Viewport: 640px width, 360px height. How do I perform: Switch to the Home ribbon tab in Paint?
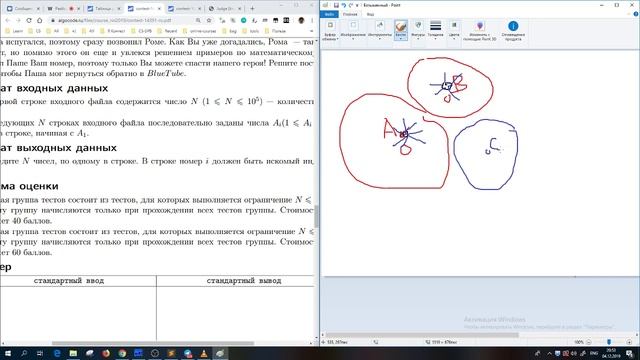tap(350, 14)
